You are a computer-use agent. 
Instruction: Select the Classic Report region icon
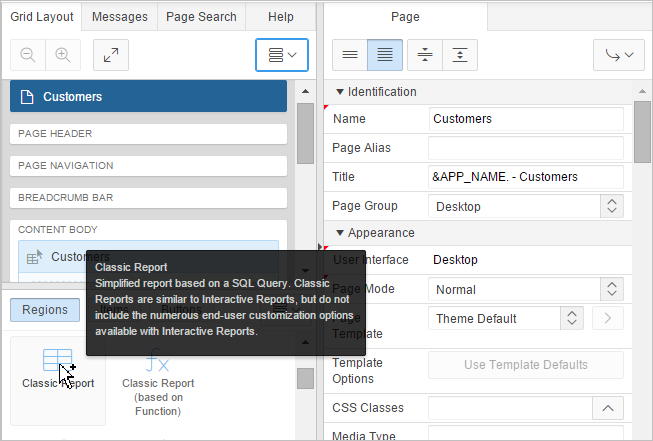(x=58, y=367)
